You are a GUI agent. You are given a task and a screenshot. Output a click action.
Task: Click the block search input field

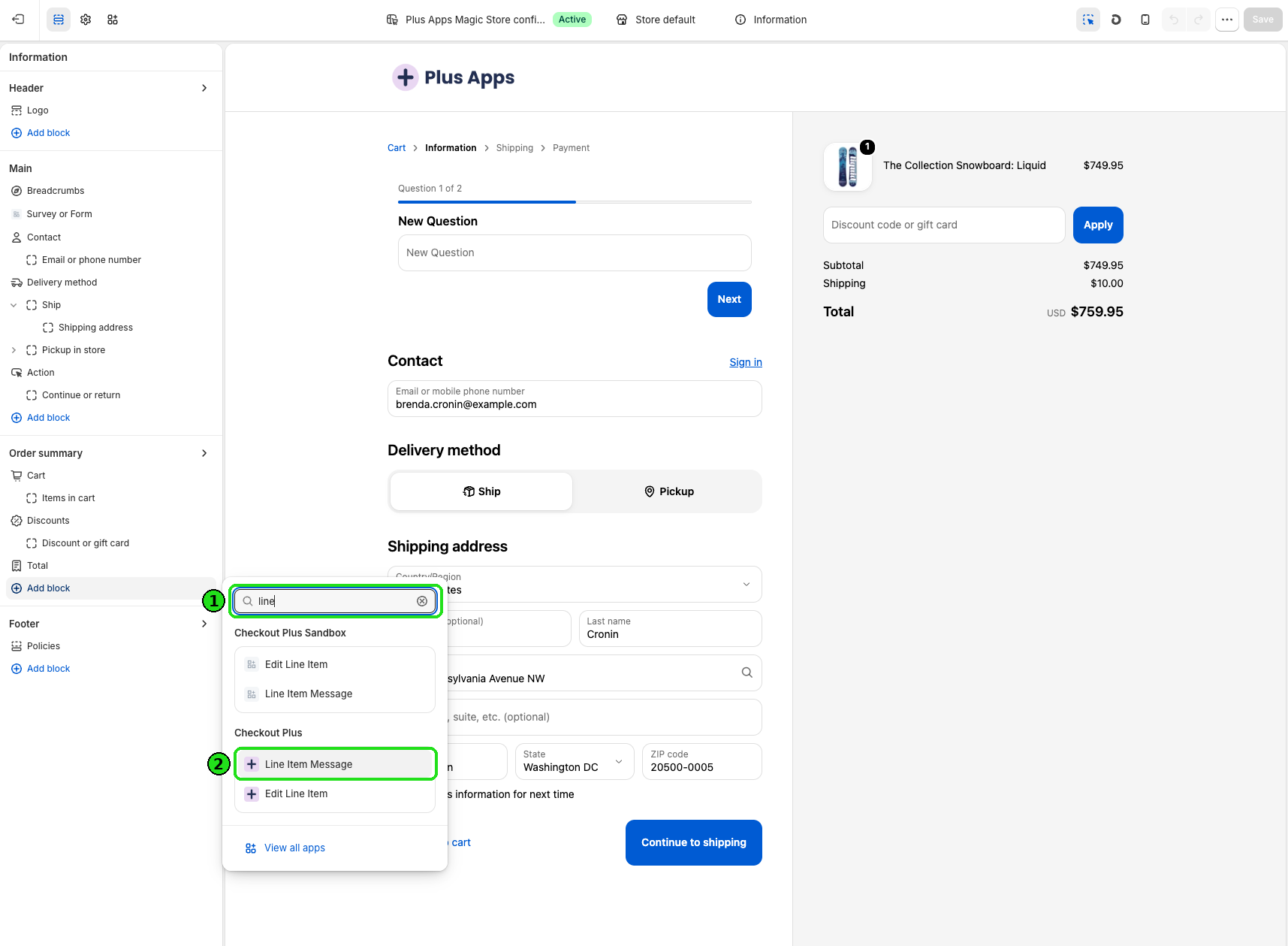coord(335,601)
